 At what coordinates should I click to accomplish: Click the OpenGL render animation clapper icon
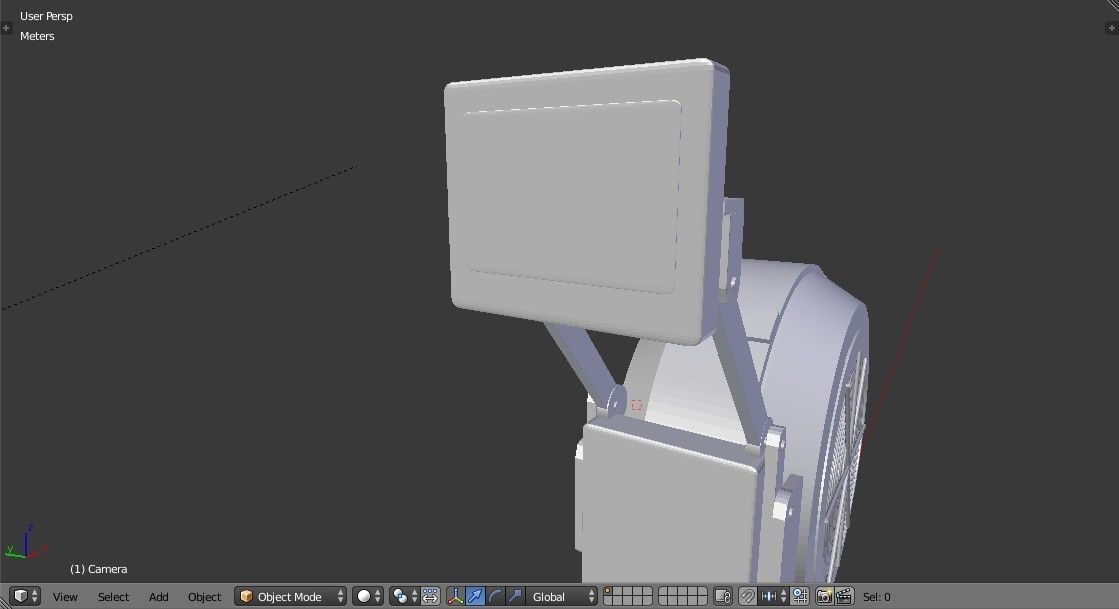pos(844,596)
